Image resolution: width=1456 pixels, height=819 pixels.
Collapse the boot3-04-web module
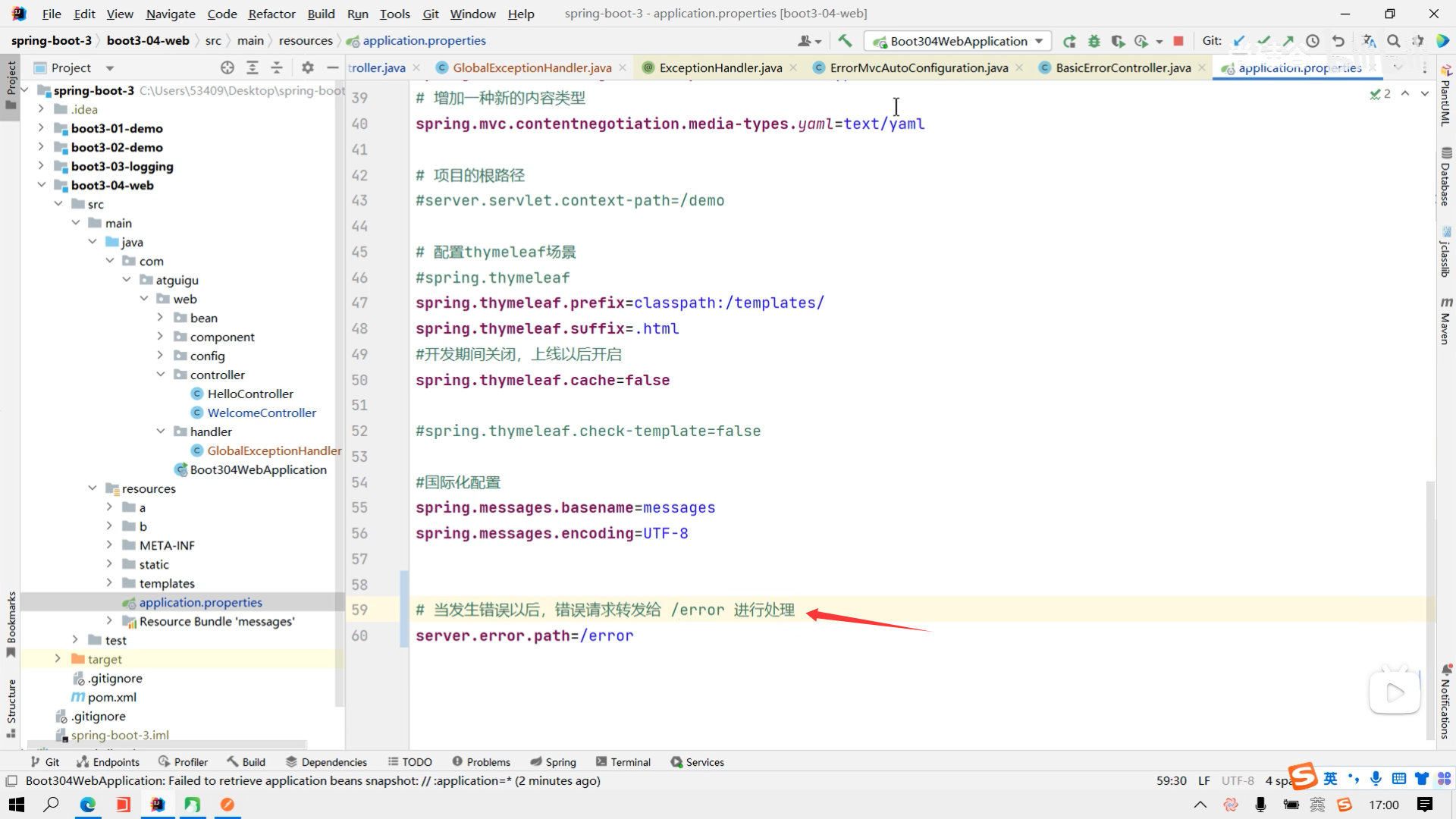pos(42,185)
